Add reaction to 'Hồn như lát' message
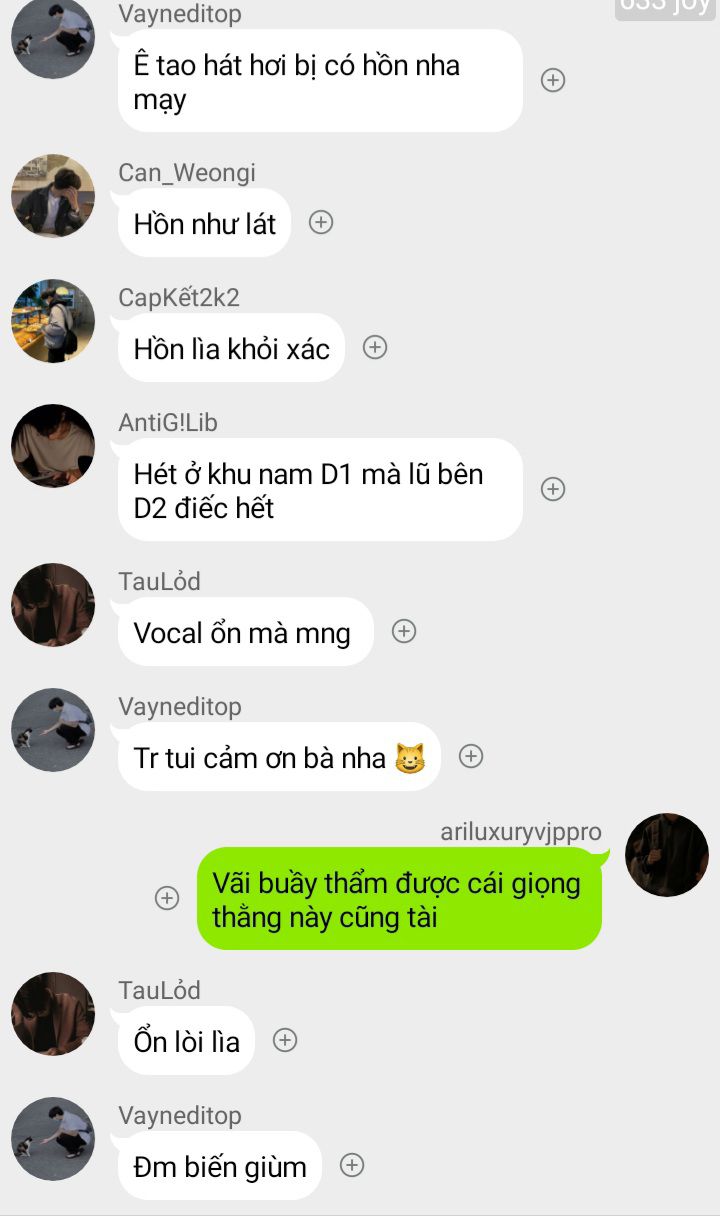The width and height of the screenshot is (720, 1216). coord(321,222)
